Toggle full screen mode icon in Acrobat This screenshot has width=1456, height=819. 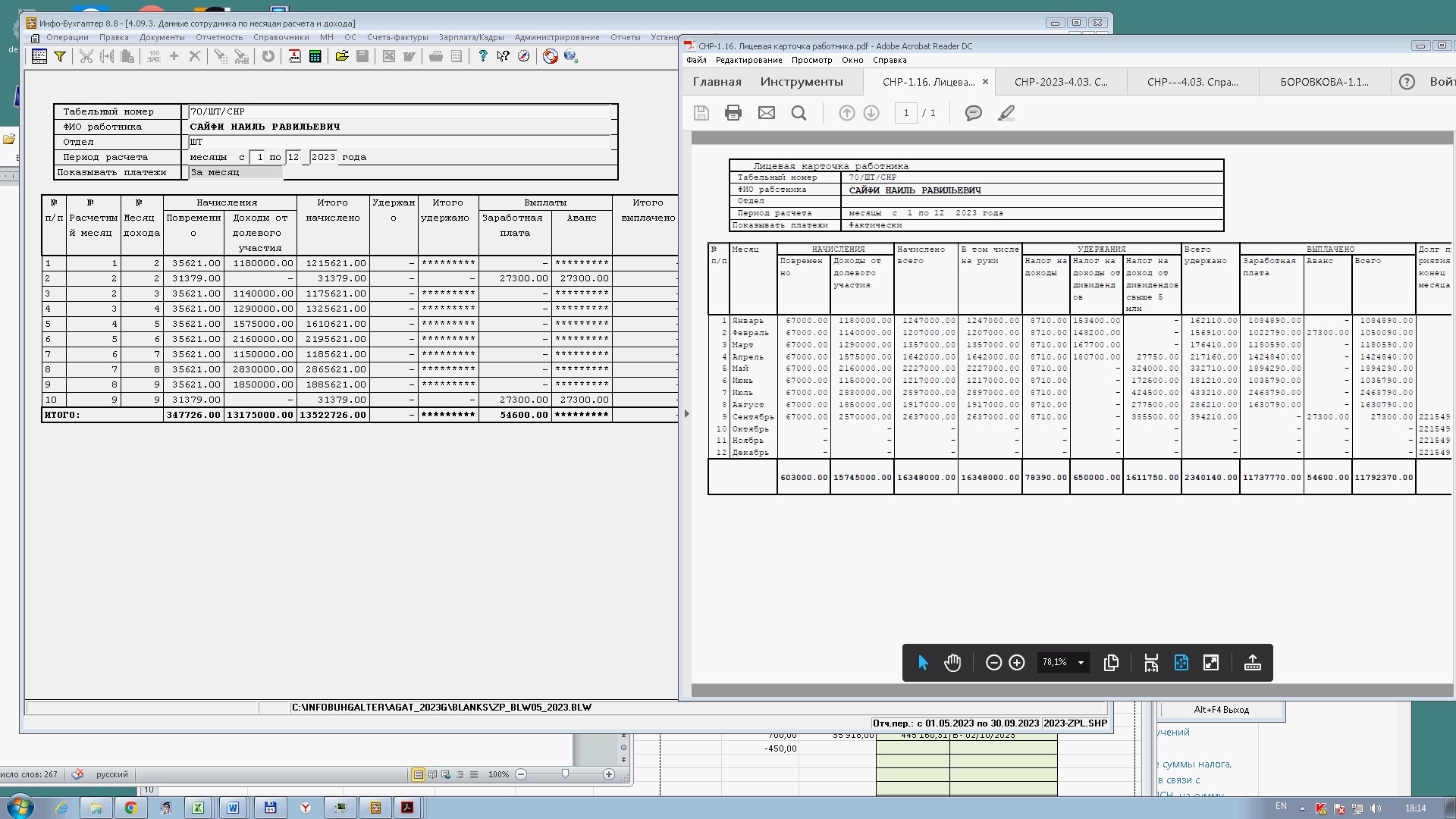point(1211,663)
